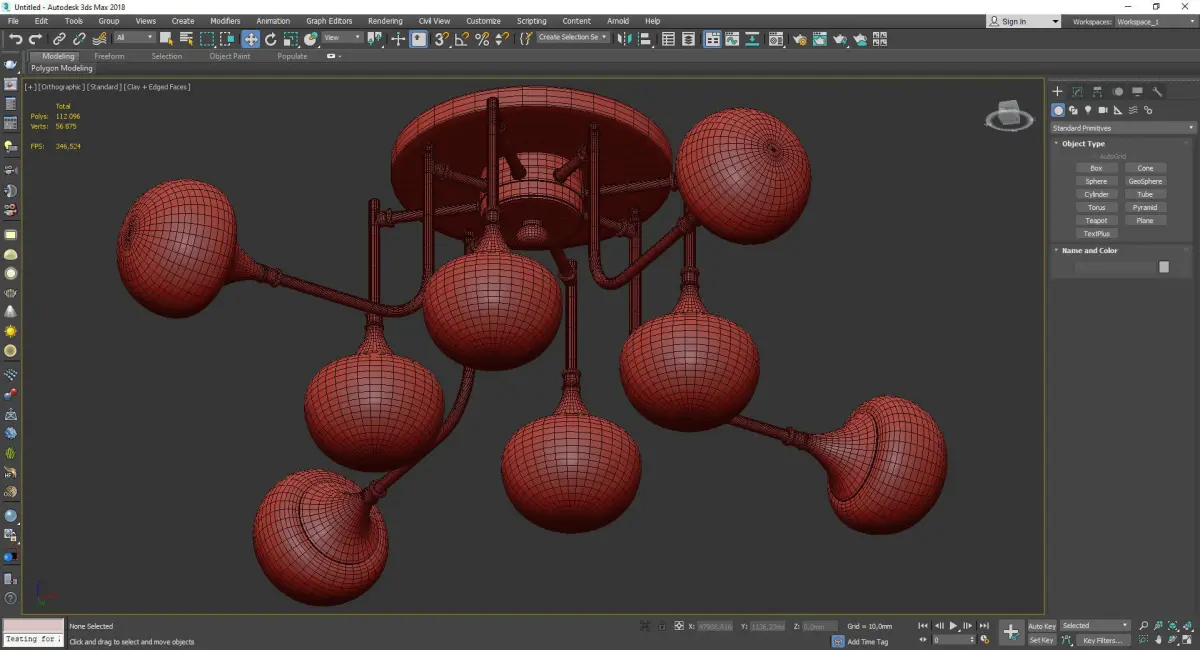The width and height of the screenshot is (1200, 650).
Task: Open the Rendered Frame Window icon
Action: pyautogui.click(x=819, y=39)
